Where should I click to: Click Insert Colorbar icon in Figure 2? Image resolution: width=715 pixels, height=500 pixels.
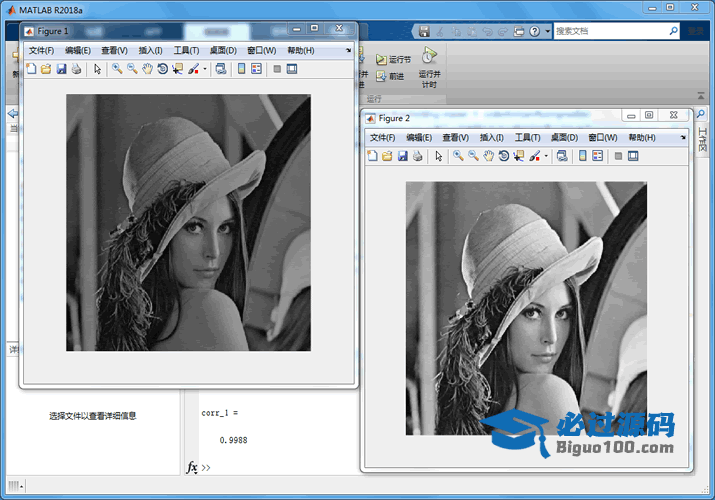click(583, 156)
